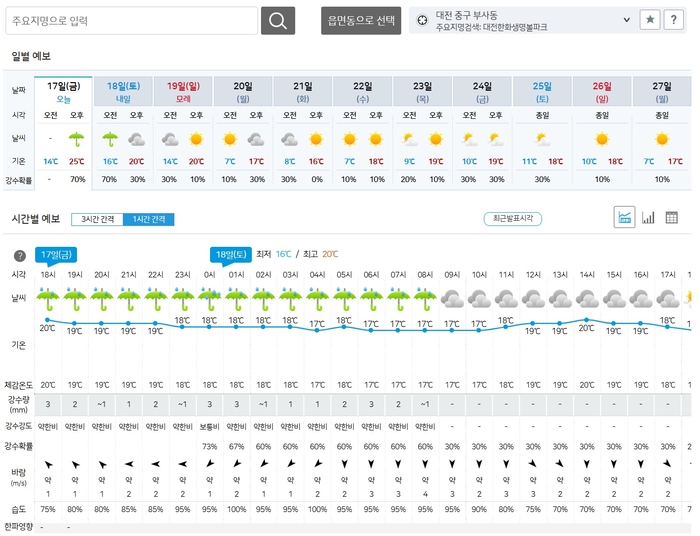Click the 주요지명으로 입력 search field
700x536 pixels.
[x=131, y=21]
